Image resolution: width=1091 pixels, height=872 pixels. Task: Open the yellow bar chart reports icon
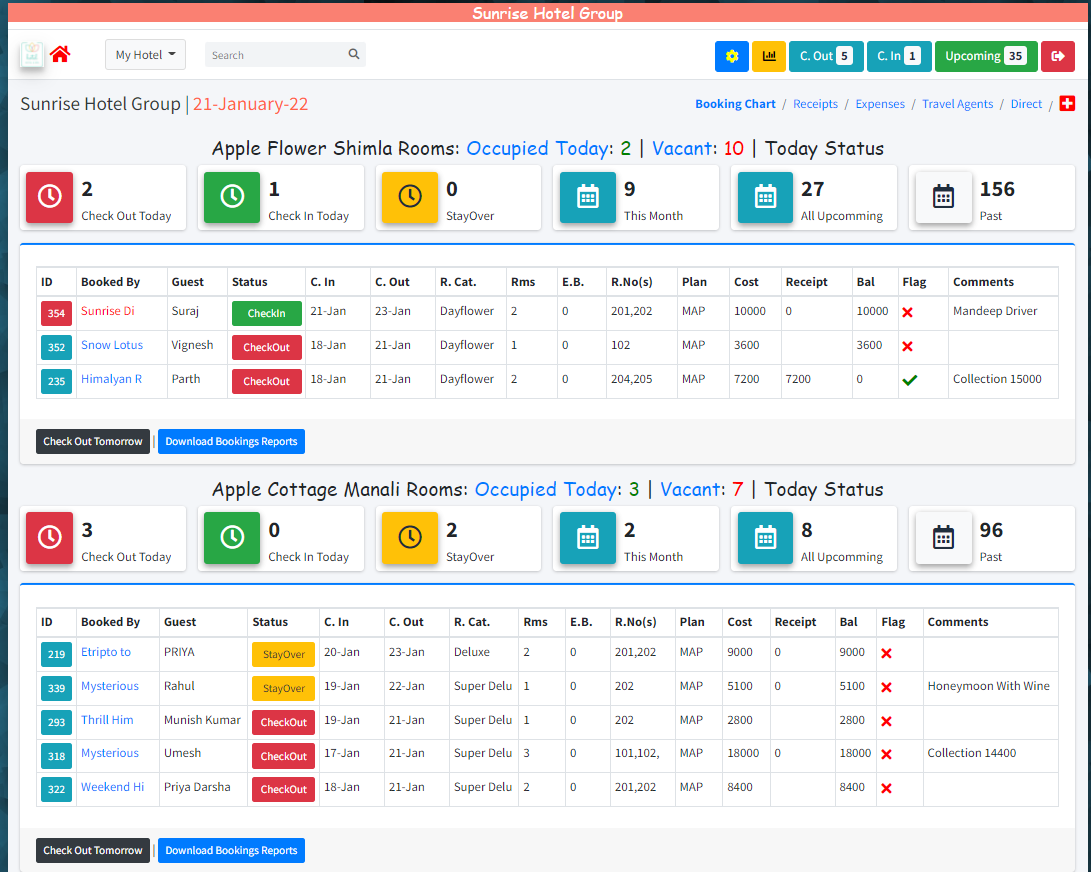pos(769,56)
